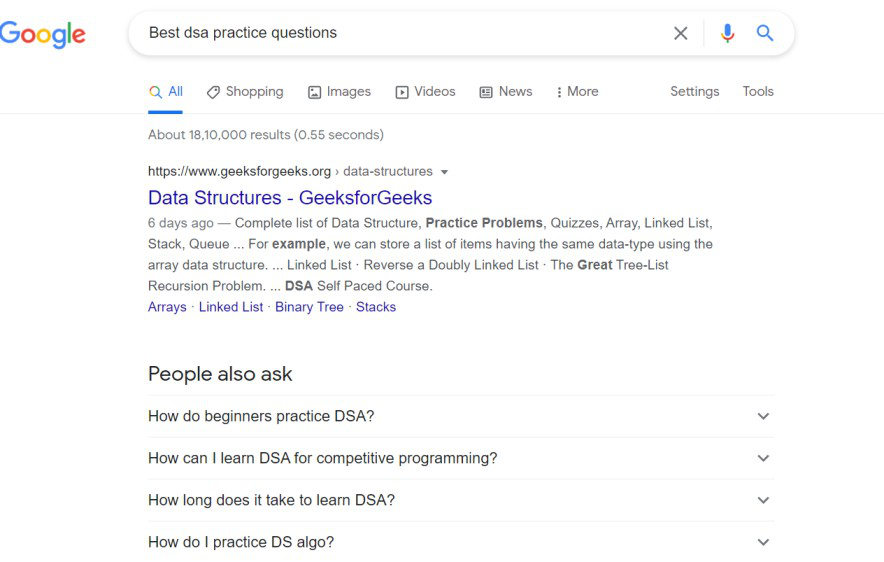The width and height of the screenshot is (884, 562).
Task: Open the More menu with three dots
Action: [577, 92]
